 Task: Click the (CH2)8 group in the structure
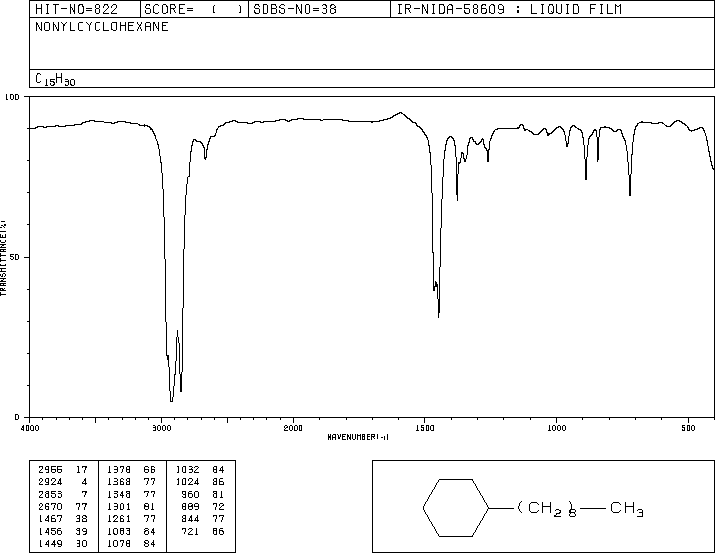click(547, 509)
